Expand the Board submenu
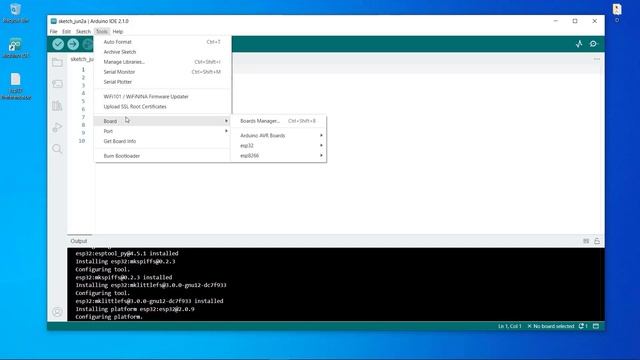The width and height of the screenshot is (640, 360). tap(162, 121)
